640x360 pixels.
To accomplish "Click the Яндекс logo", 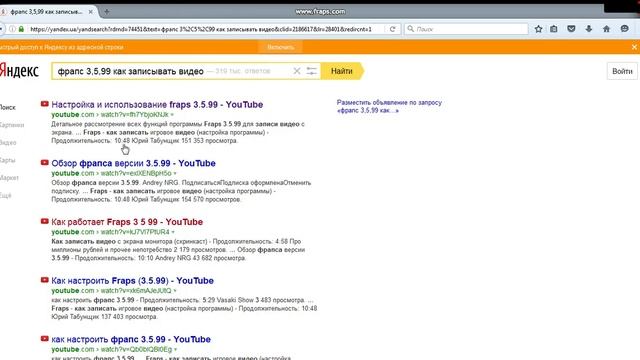I will 19,71.
